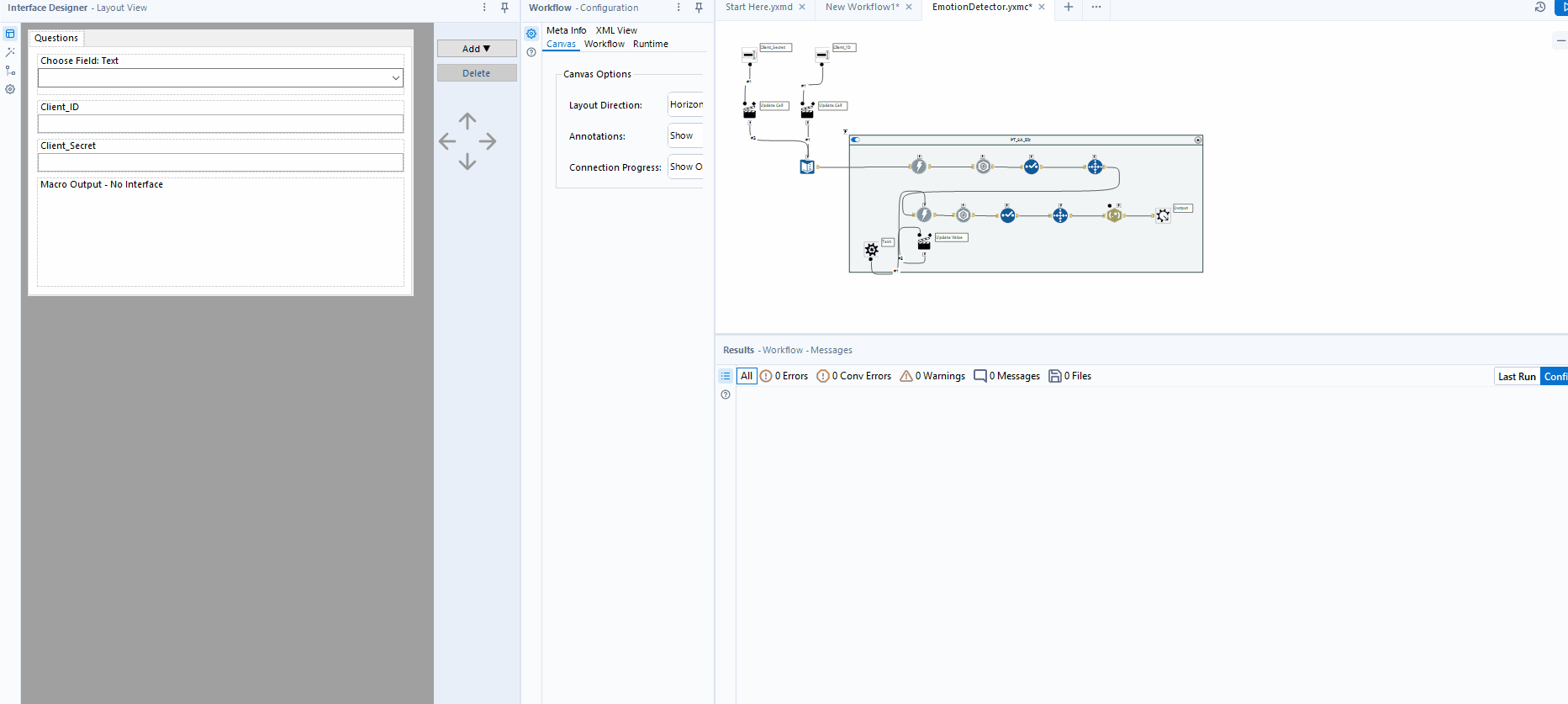Open the Runtime tab in Workflow Configuration
This screenshot has height=704, width=1568.
[x=650, y=44]
